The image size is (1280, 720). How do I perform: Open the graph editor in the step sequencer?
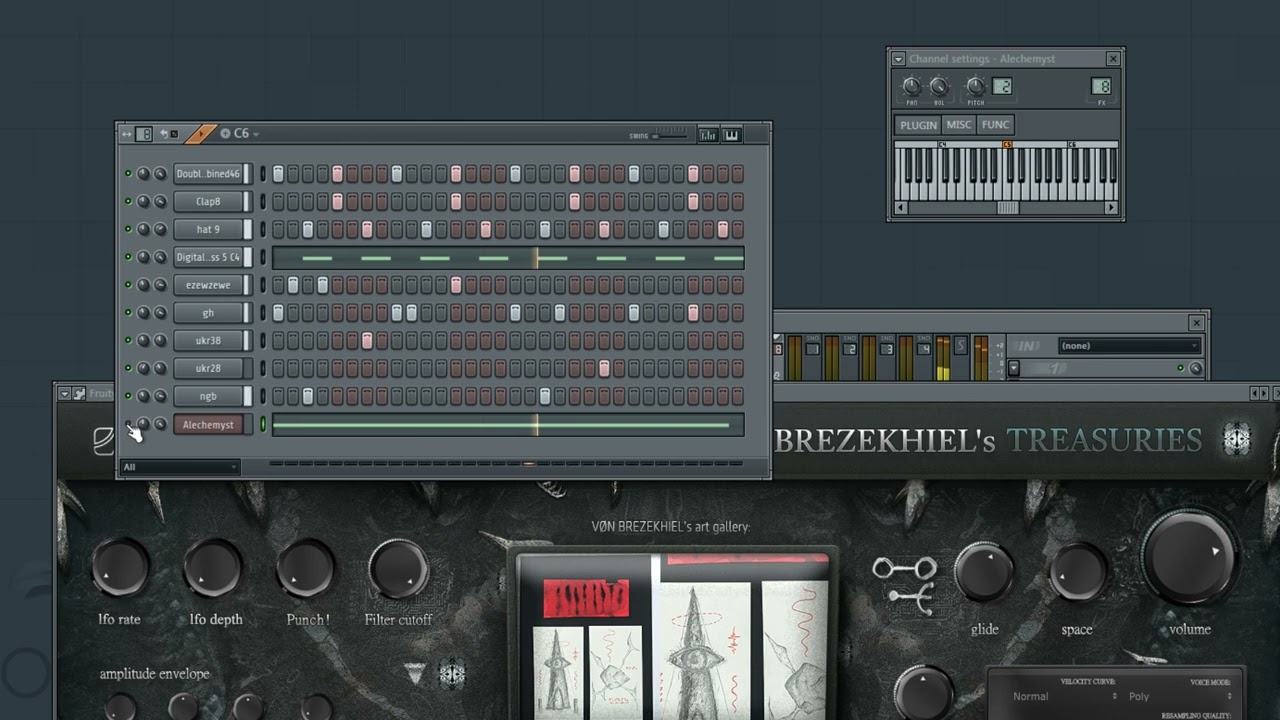tap(708, 135)
